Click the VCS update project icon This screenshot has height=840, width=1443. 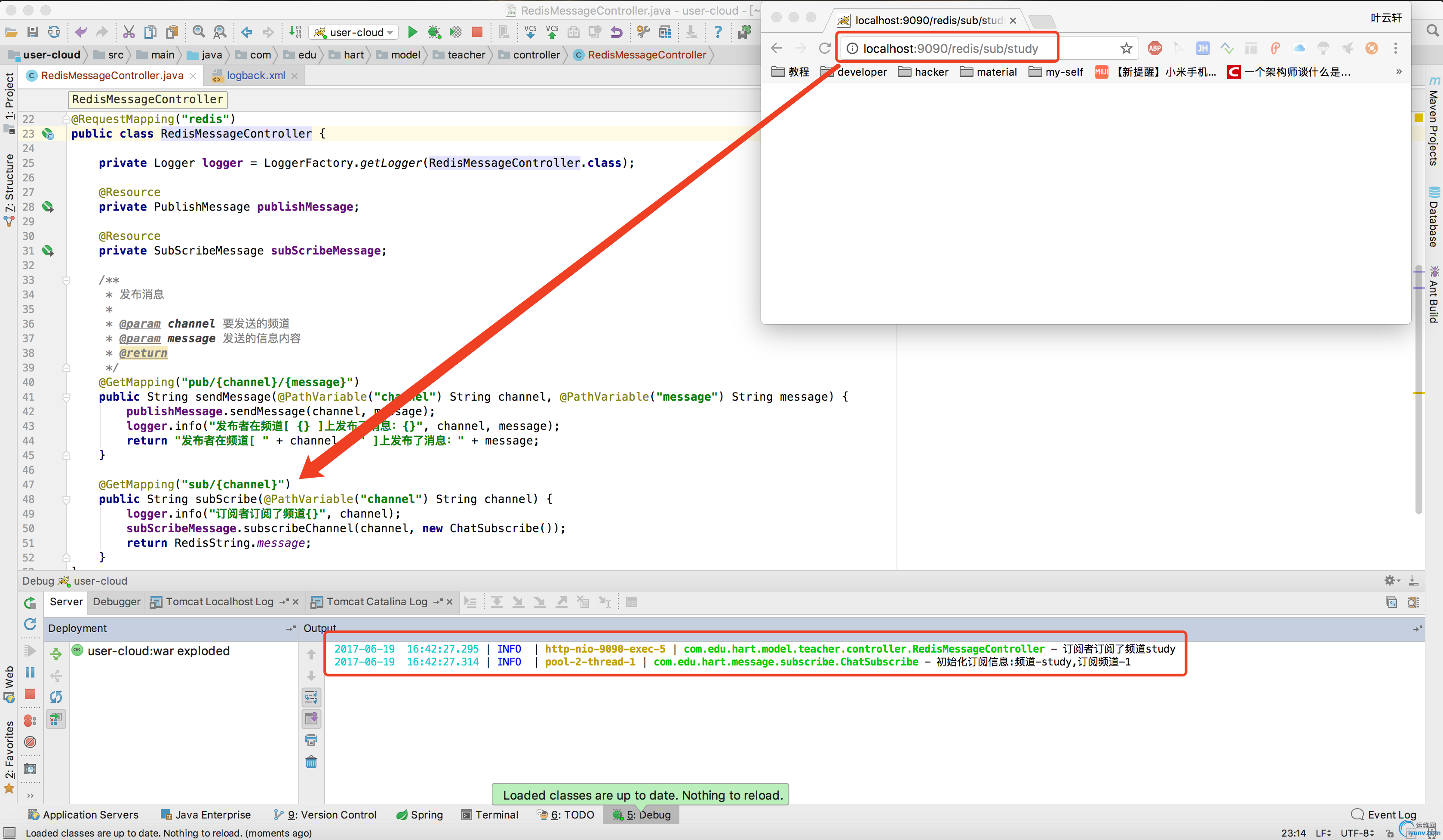[530, 32]
